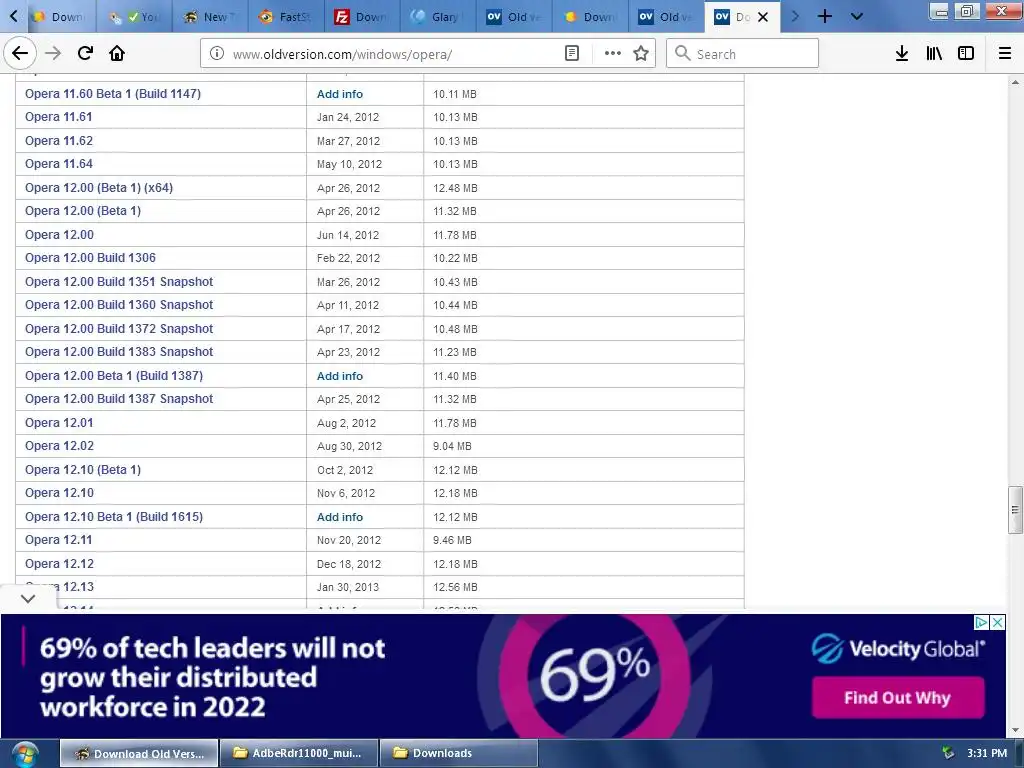Open the Opera 12.12 download link
Image resolution: width=1024 pixels, height=768 pixels.
pyautogui.click(x=59, y=564)
